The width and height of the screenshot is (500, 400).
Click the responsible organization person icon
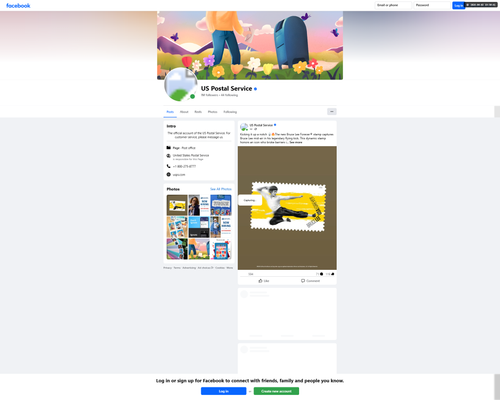[x=169, y=156]
